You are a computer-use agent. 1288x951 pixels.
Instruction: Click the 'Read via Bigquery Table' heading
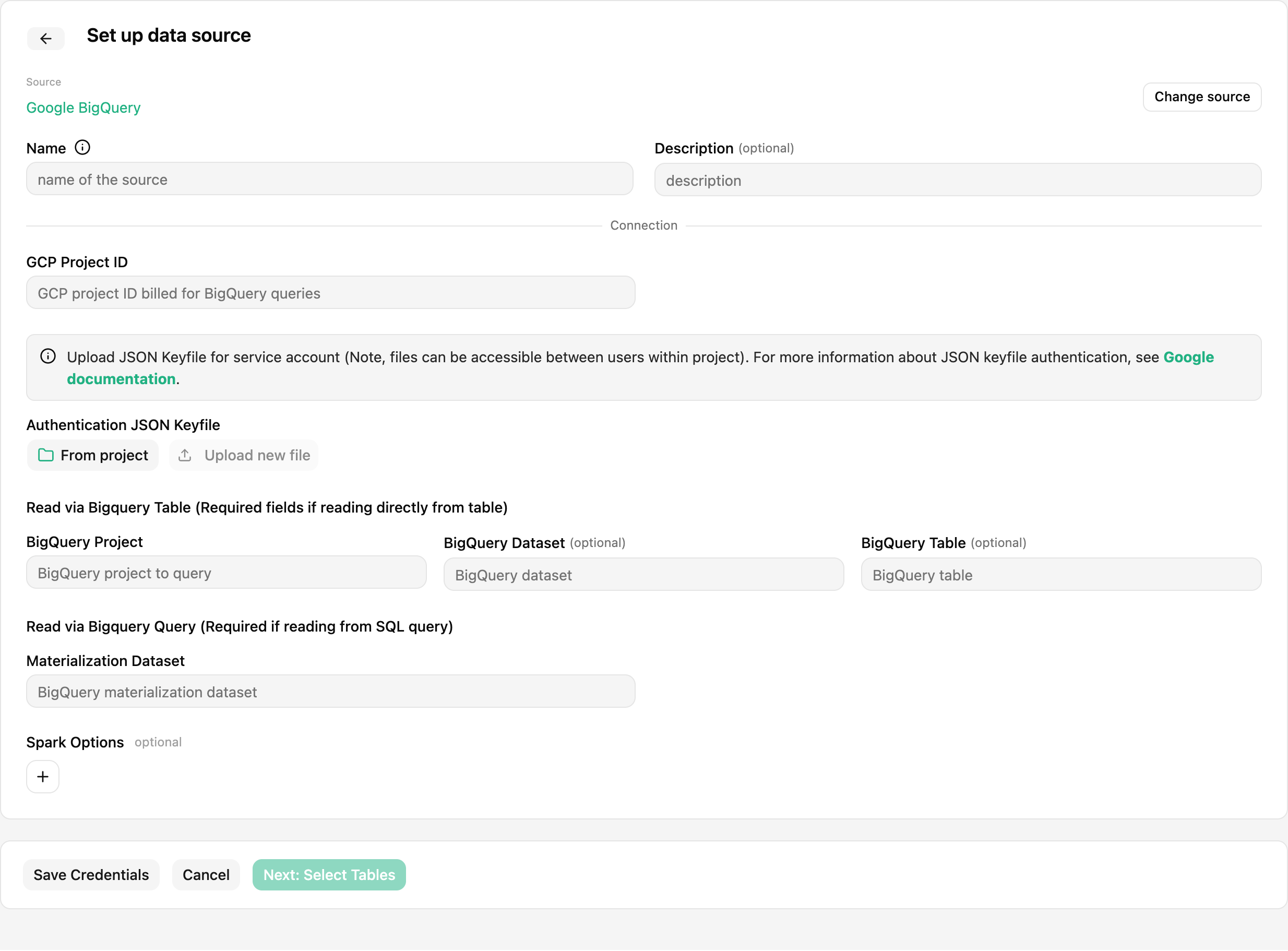267,507
